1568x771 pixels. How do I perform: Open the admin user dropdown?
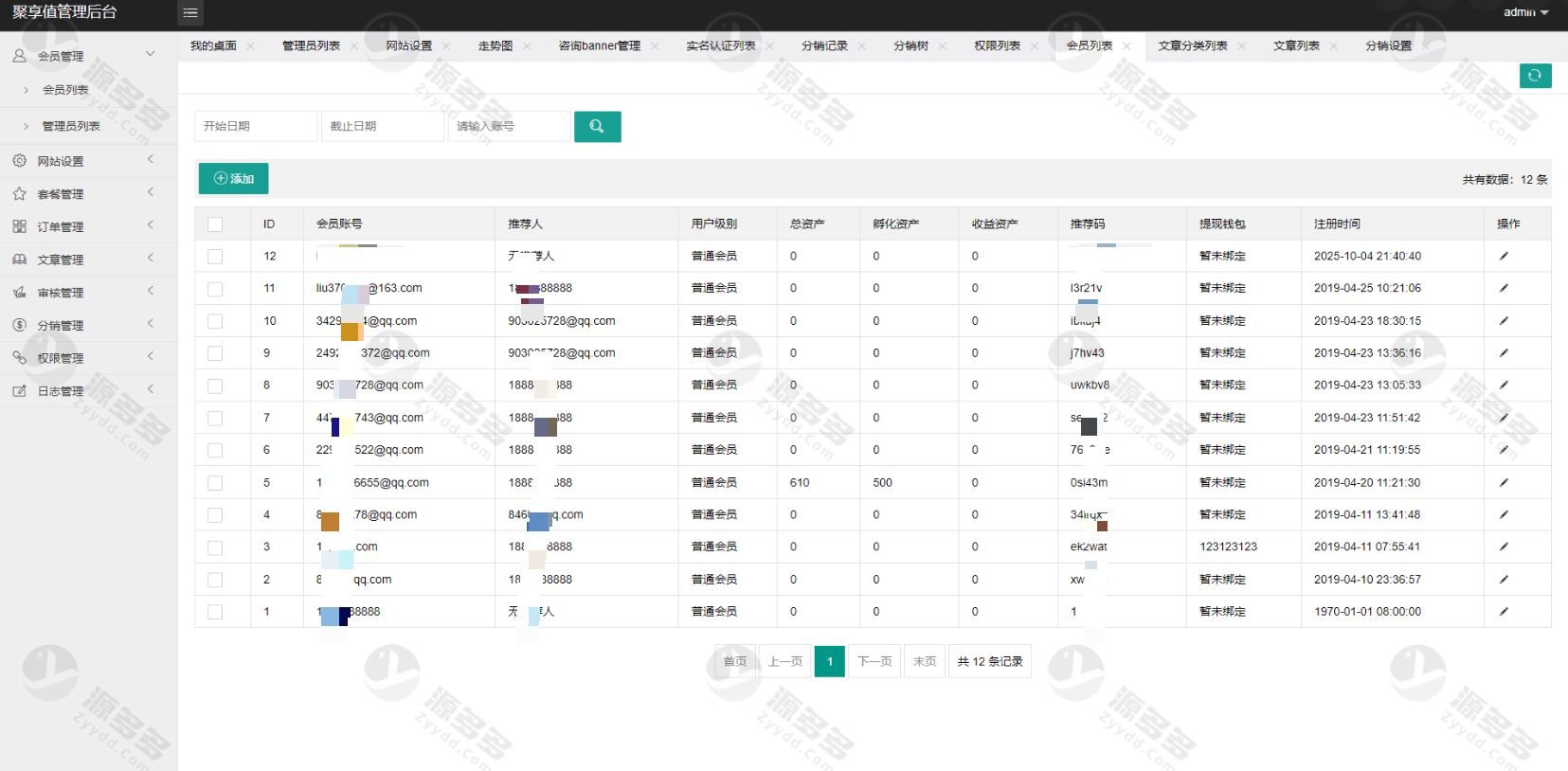click(1525, 12)
